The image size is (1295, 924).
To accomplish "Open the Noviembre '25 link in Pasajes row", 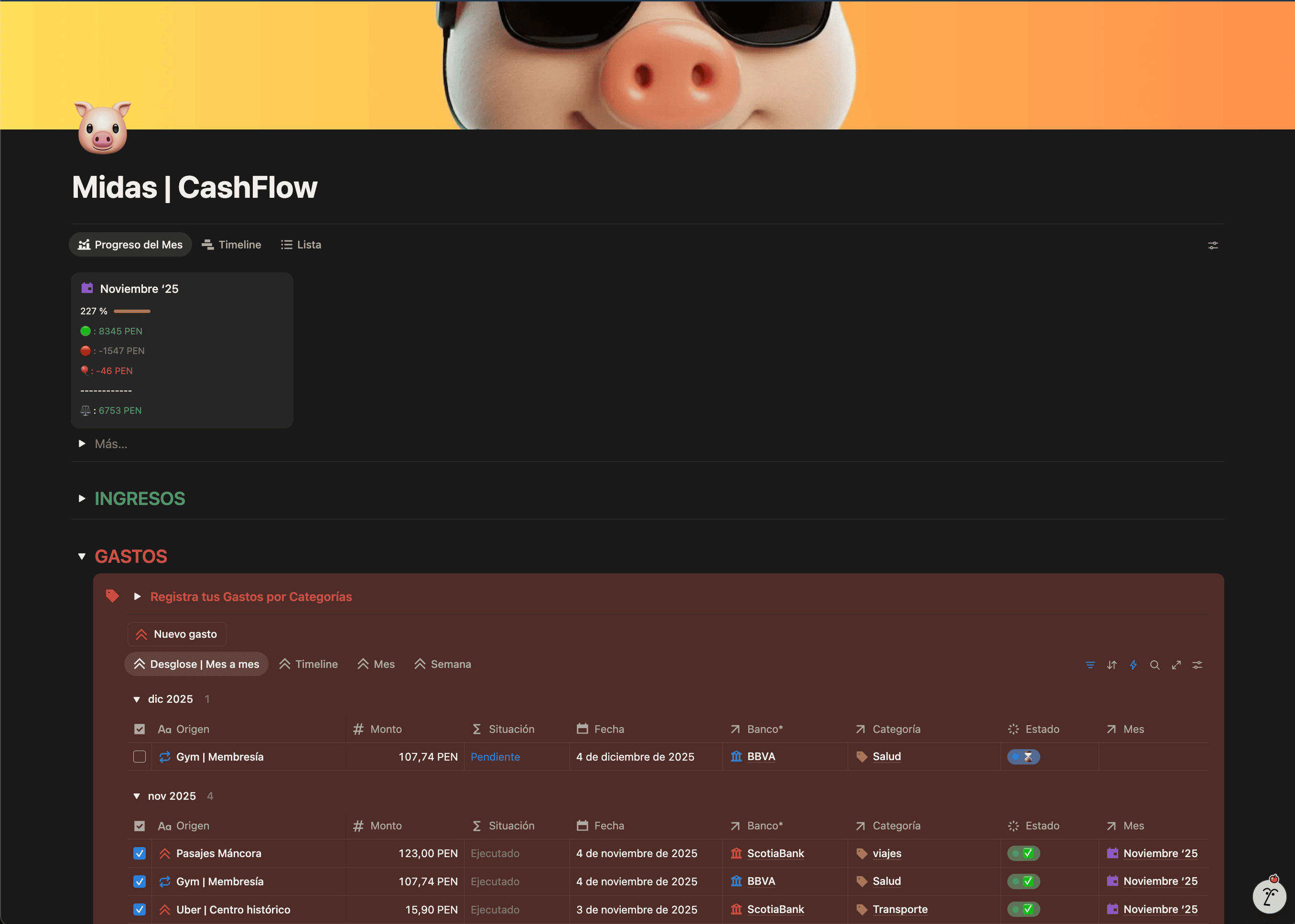I will pos(1160,853).
